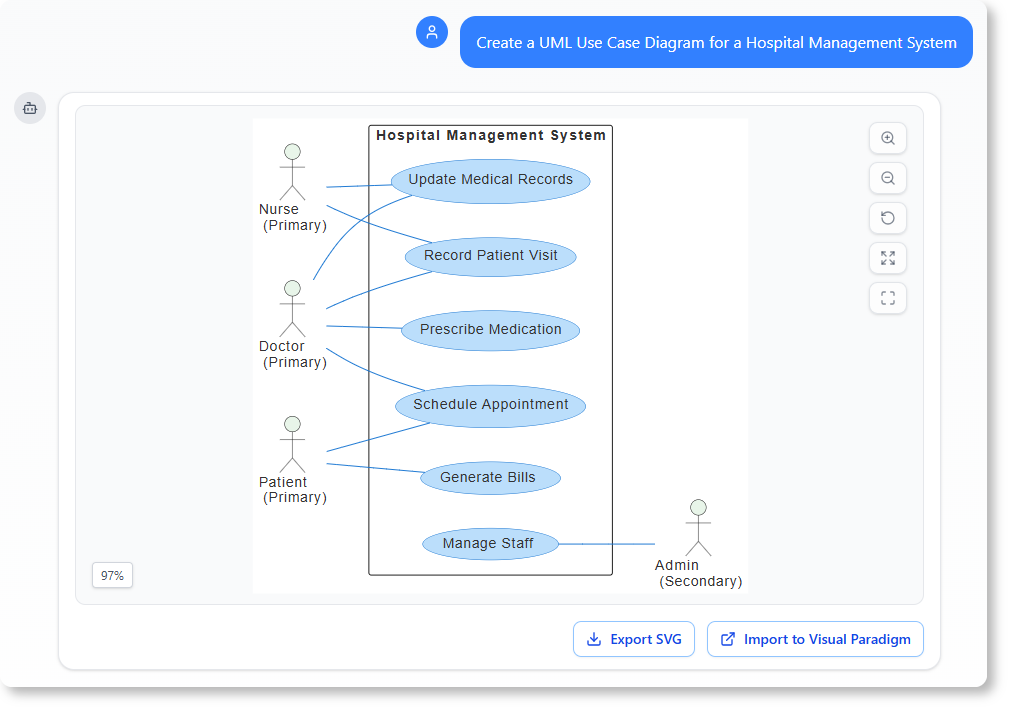Reset the diagram view rotation
The image size is (1012, 712).
887,218
